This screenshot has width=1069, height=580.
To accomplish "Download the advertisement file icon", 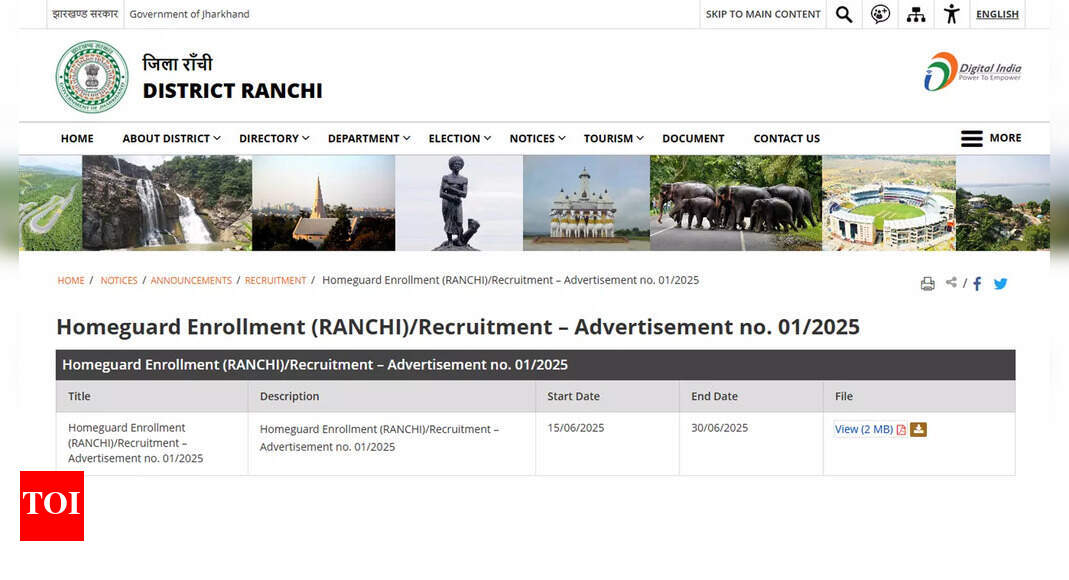I will pyautogui.click(x=918, y=430).
